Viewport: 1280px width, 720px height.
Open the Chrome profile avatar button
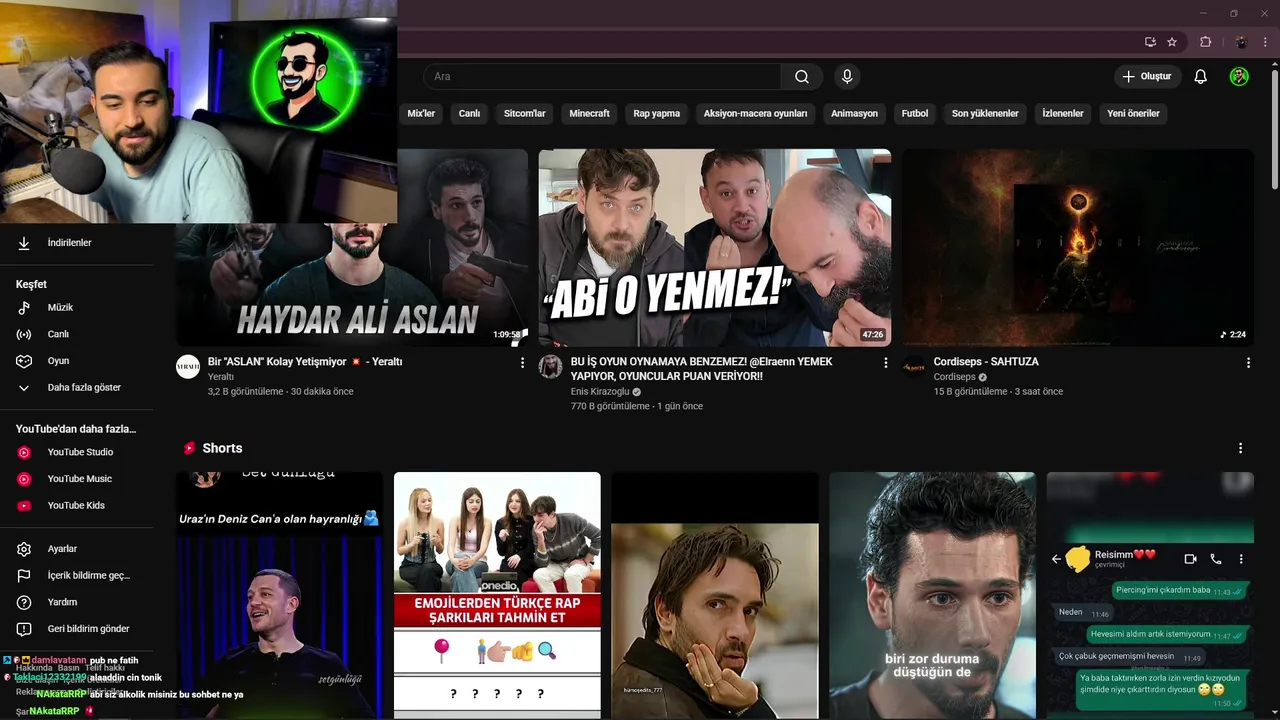[1241, 42]
